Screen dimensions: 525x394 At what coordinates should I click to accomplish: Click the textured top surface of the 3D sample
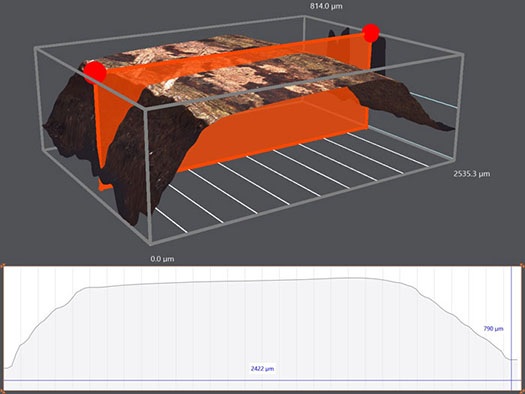254,79
